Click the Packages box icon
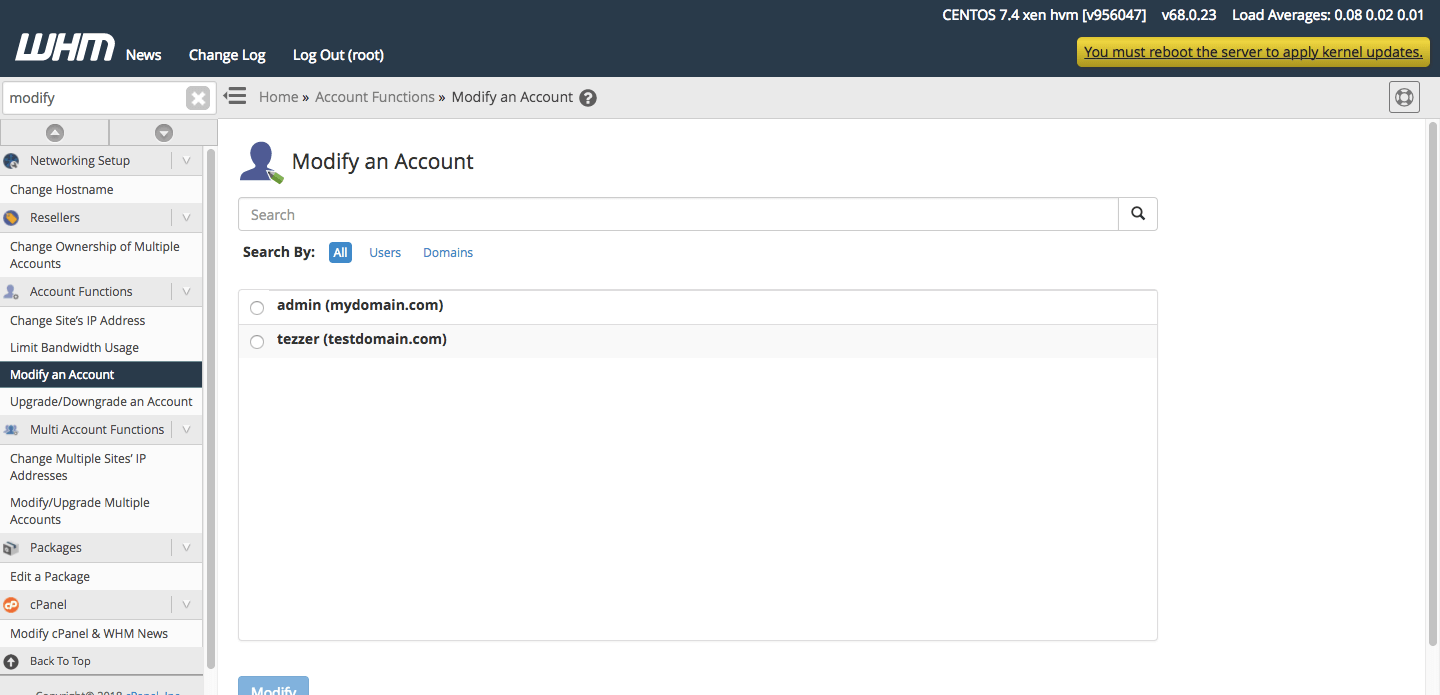This screenshot has width=1440, height=695. 11,548
